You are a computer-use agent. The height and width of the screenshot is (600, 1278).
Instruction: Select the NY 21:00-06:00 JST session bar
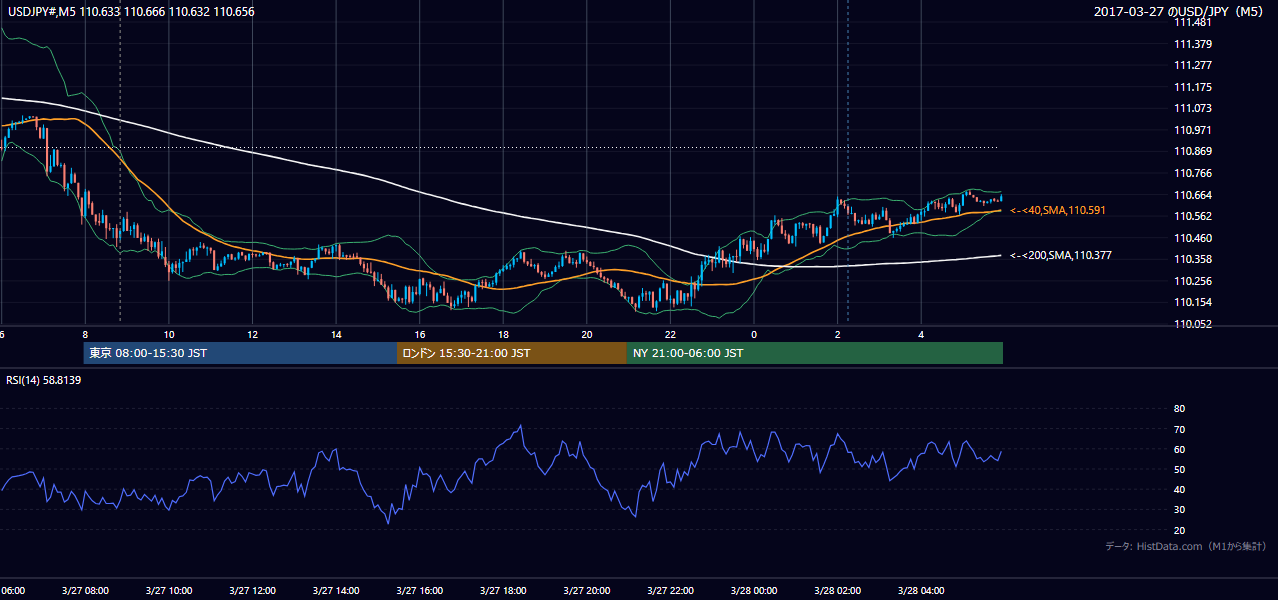815,353
